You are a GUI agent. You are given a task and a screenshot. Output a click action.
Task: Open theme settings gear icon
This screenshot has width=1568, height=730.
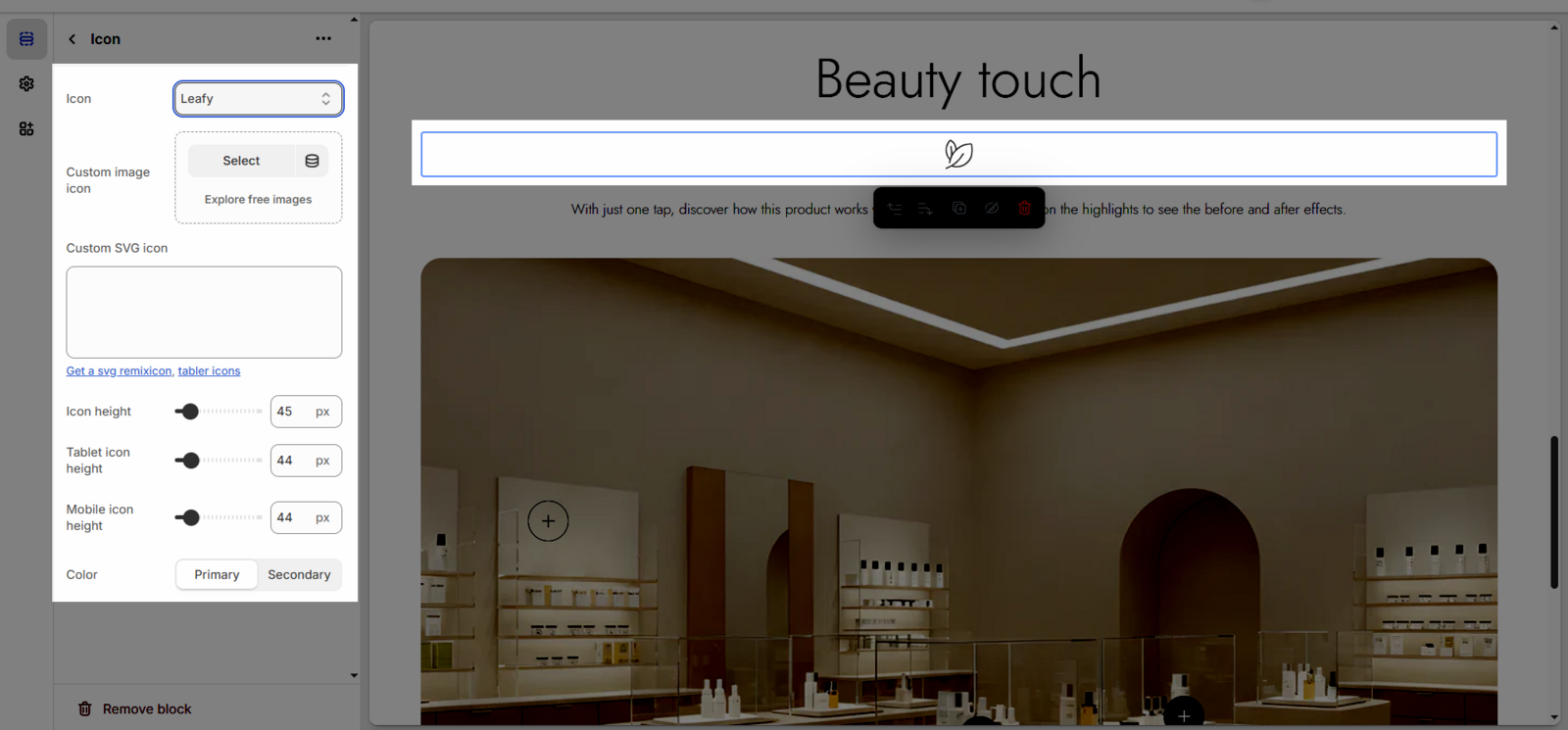[x=26, y=84]
